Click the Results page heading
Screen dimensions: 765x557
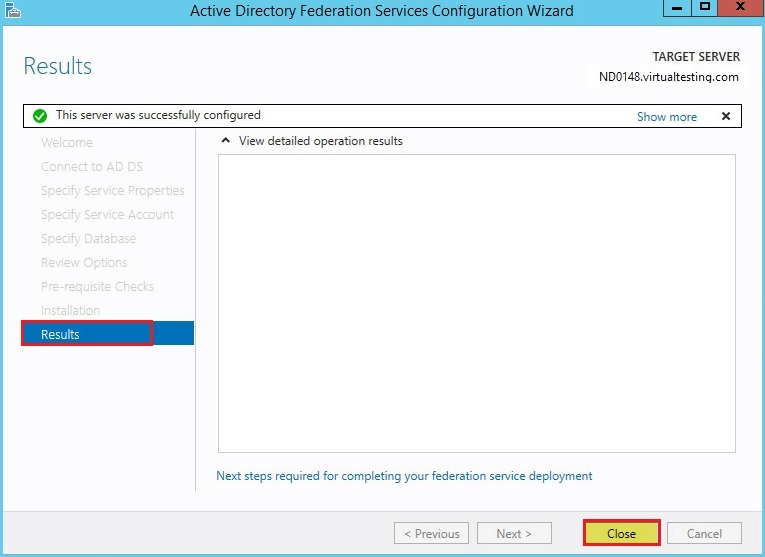pyautogui.click(x=58, y=66)
